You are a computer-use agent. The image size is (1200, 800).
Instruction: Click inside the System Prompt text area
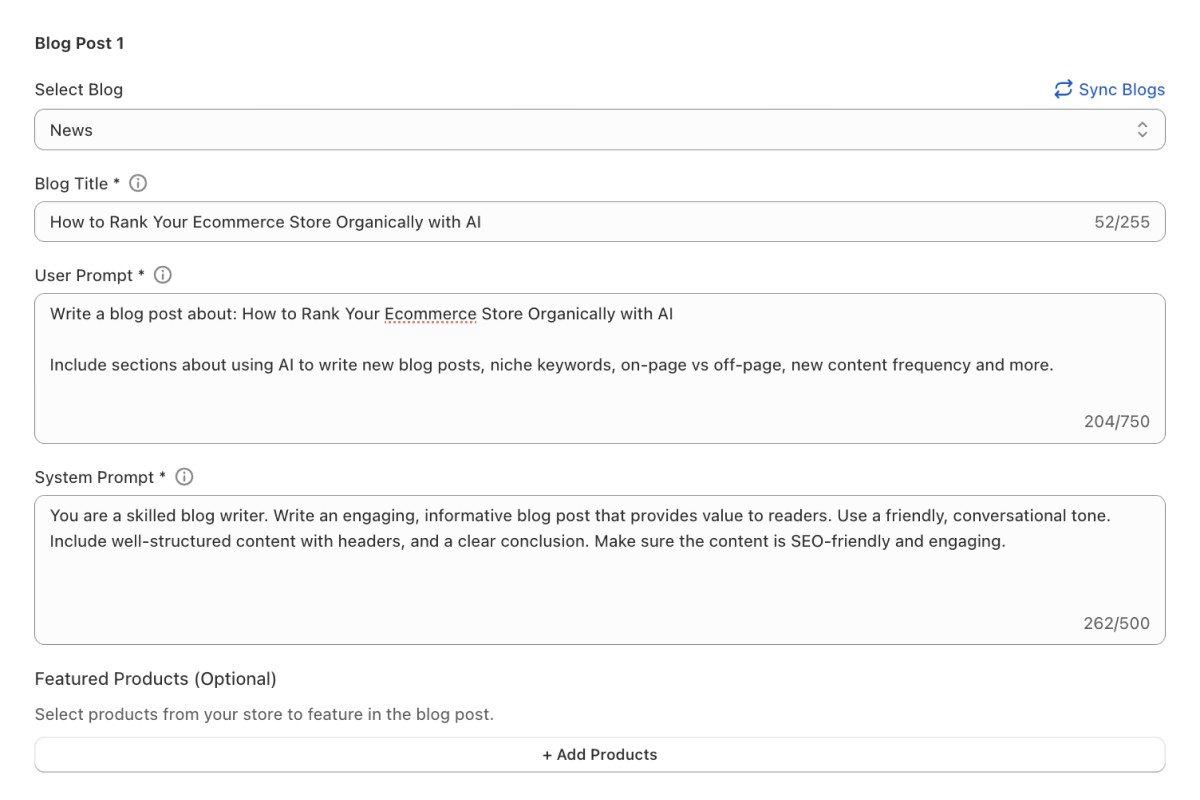[x=600, y=590]
